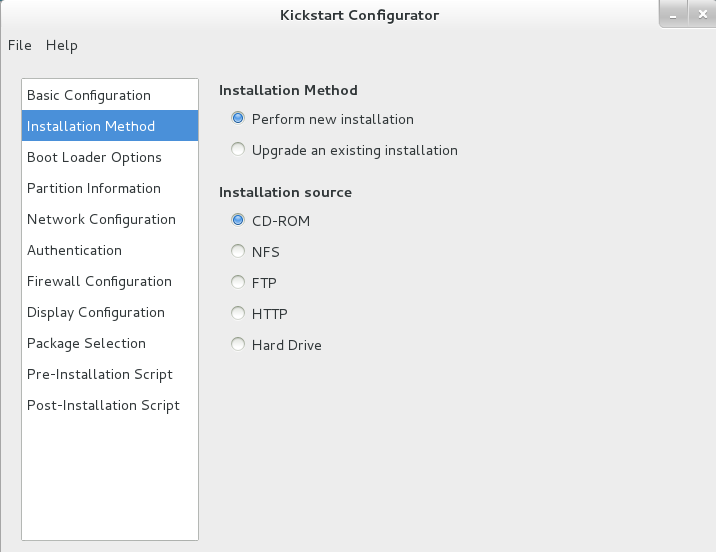Select FTP installation source
The image size is (716, 552).
click(x=238, y=283)
